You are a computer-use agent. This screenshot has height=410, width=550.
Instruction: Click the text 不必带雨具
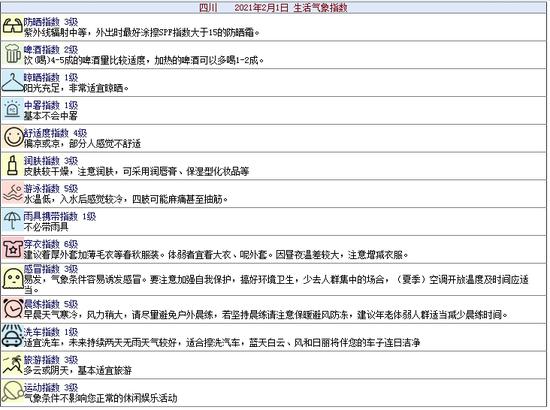point(46,227)
